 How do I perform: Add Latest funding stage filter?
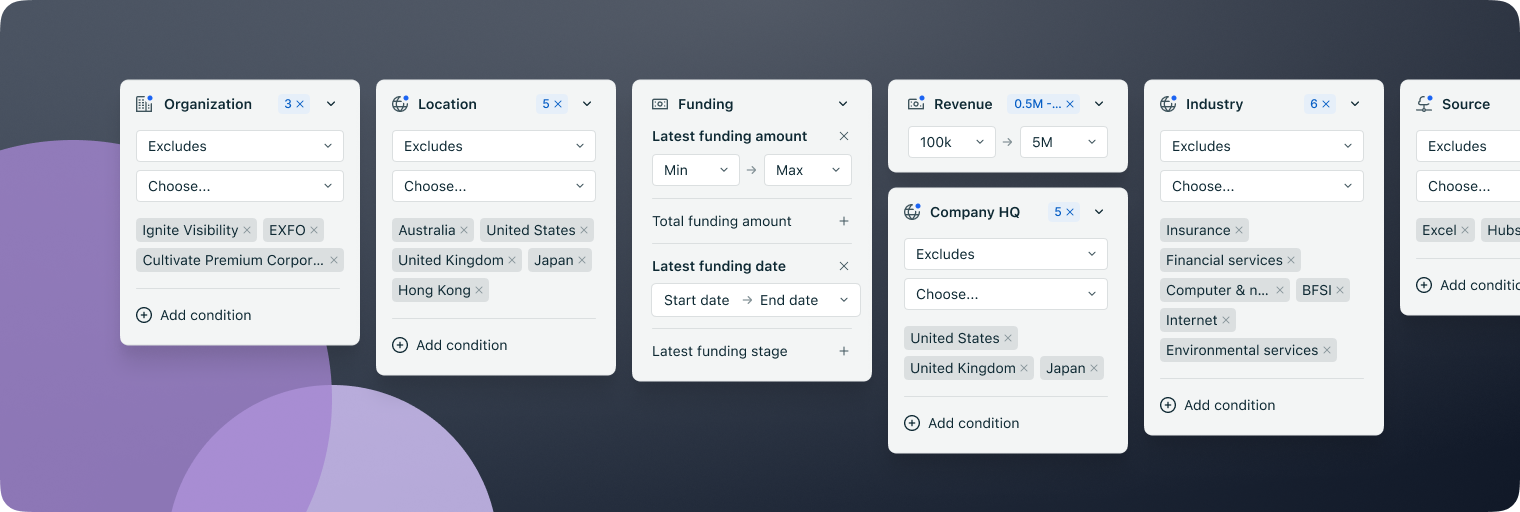click(843, 351)
